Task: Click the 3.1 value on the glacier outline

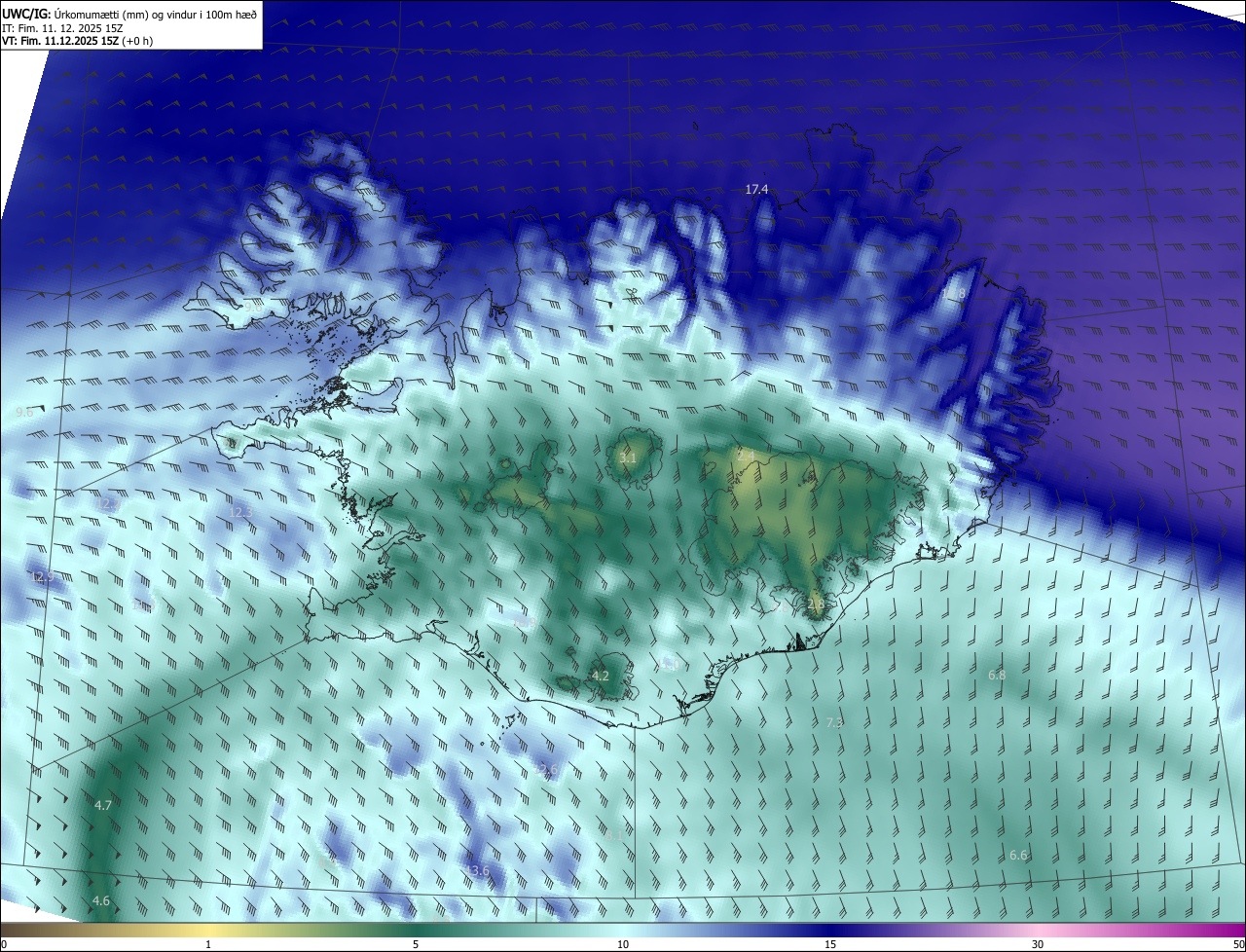Action: pos(628,458)
